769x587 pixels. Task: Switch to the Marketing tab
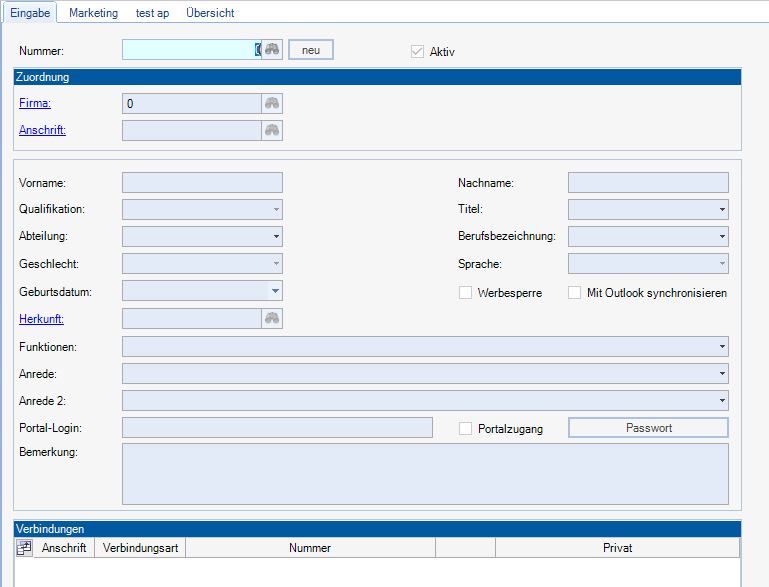[x=93, y=13]
